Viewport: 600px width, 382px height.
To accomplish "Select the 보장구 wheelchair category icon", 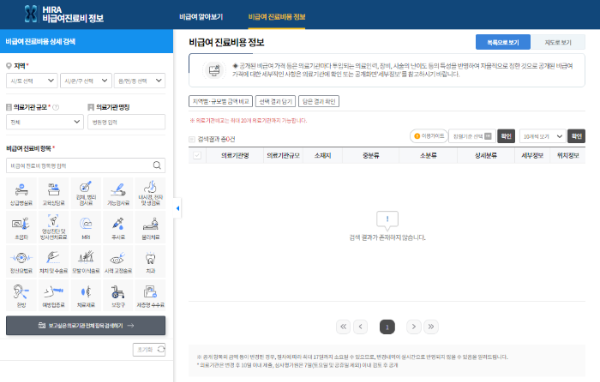I will coord(118,295).
